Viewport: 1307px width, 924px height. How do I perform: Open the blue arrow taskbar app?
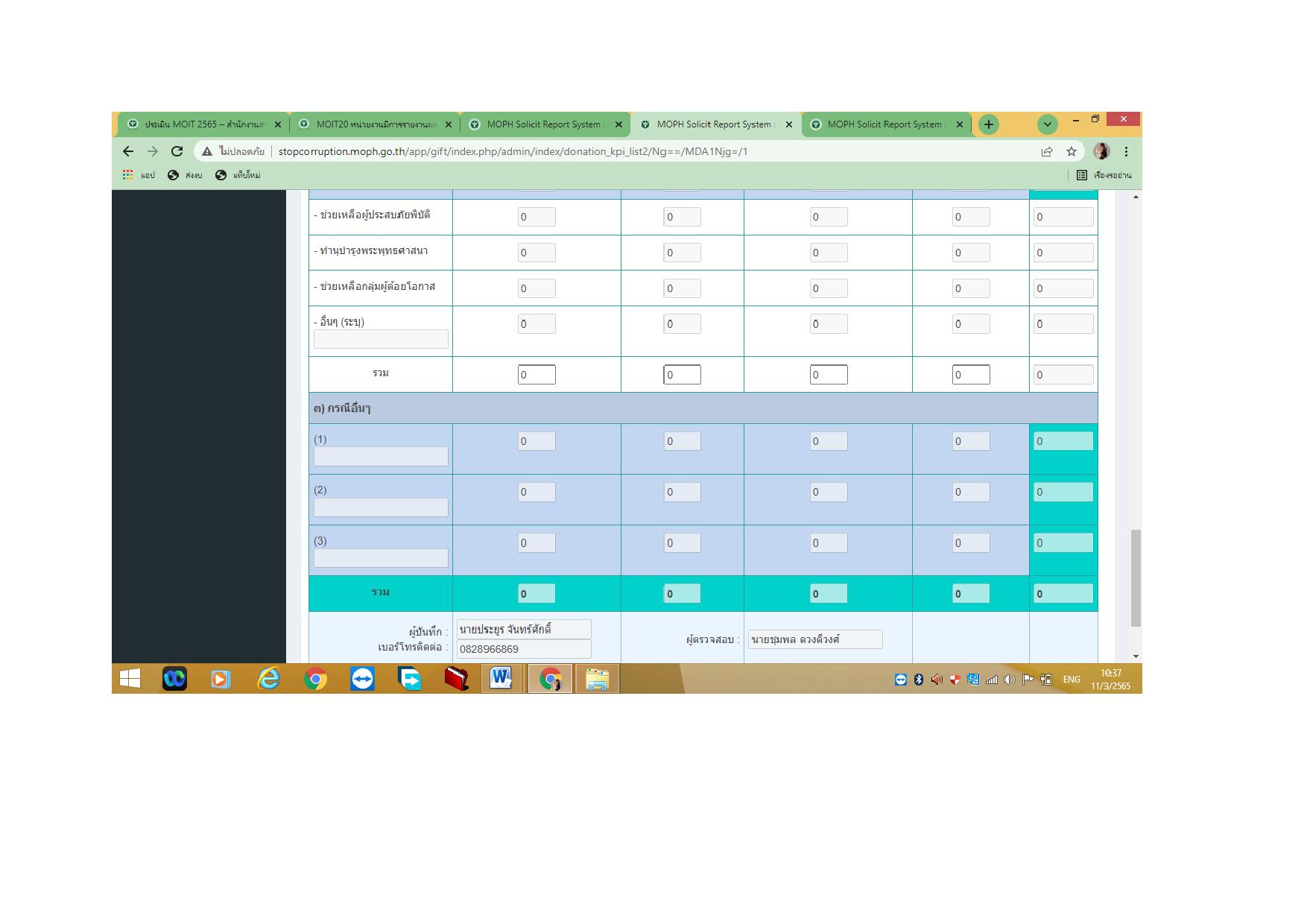pyautogui.click(x=409, y=678)
